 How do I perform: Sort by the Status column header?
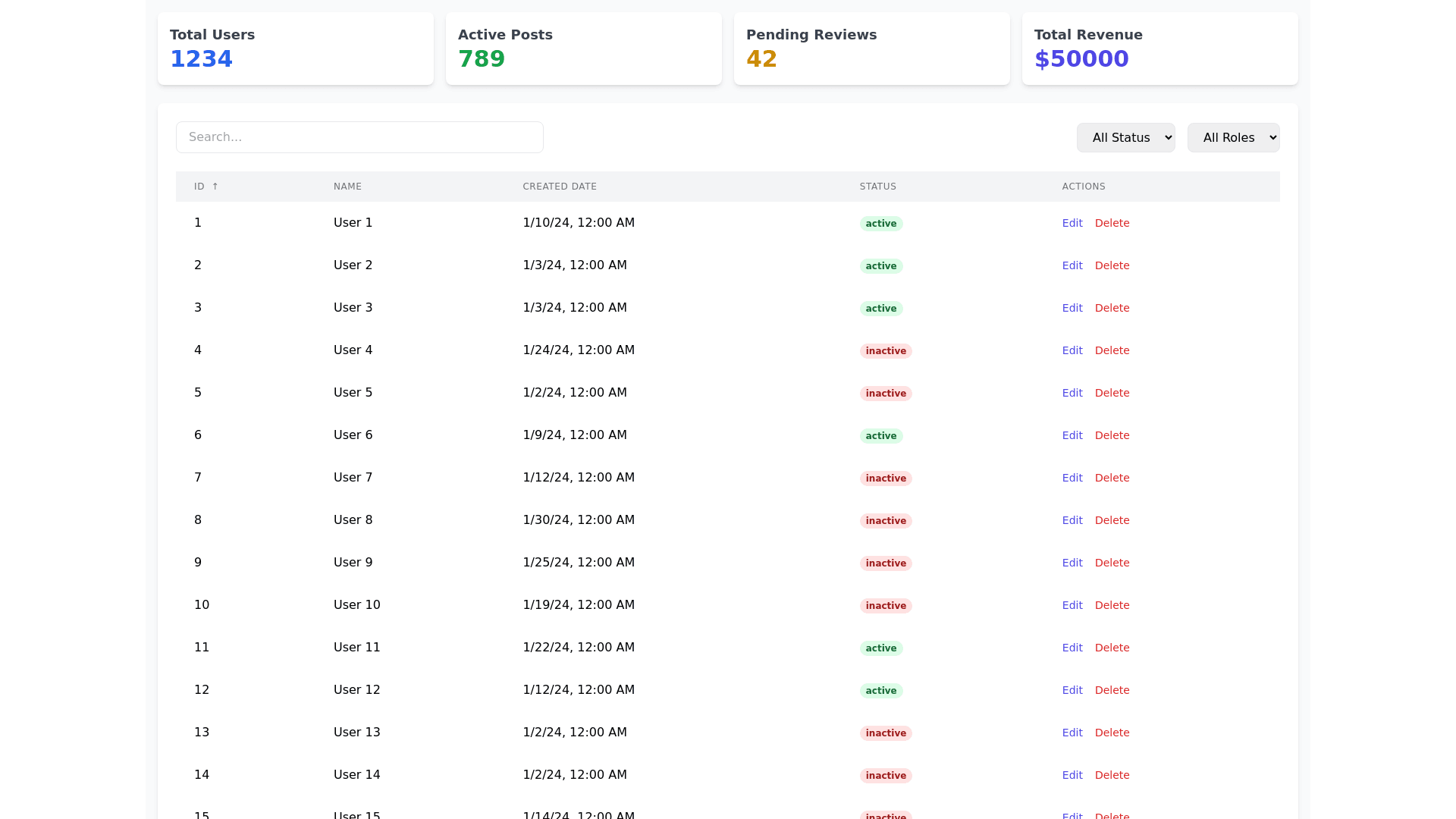877,187
